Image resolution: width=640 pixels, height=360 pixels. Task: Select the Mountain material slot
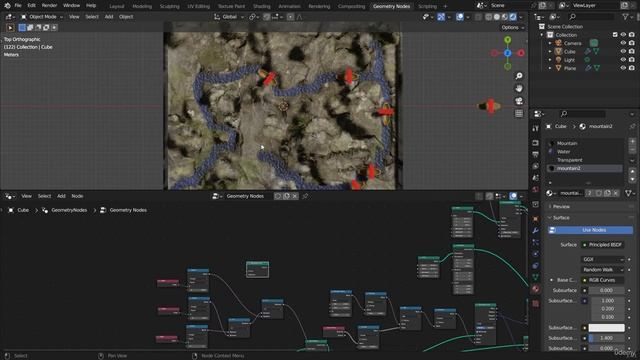click(585, 143)
